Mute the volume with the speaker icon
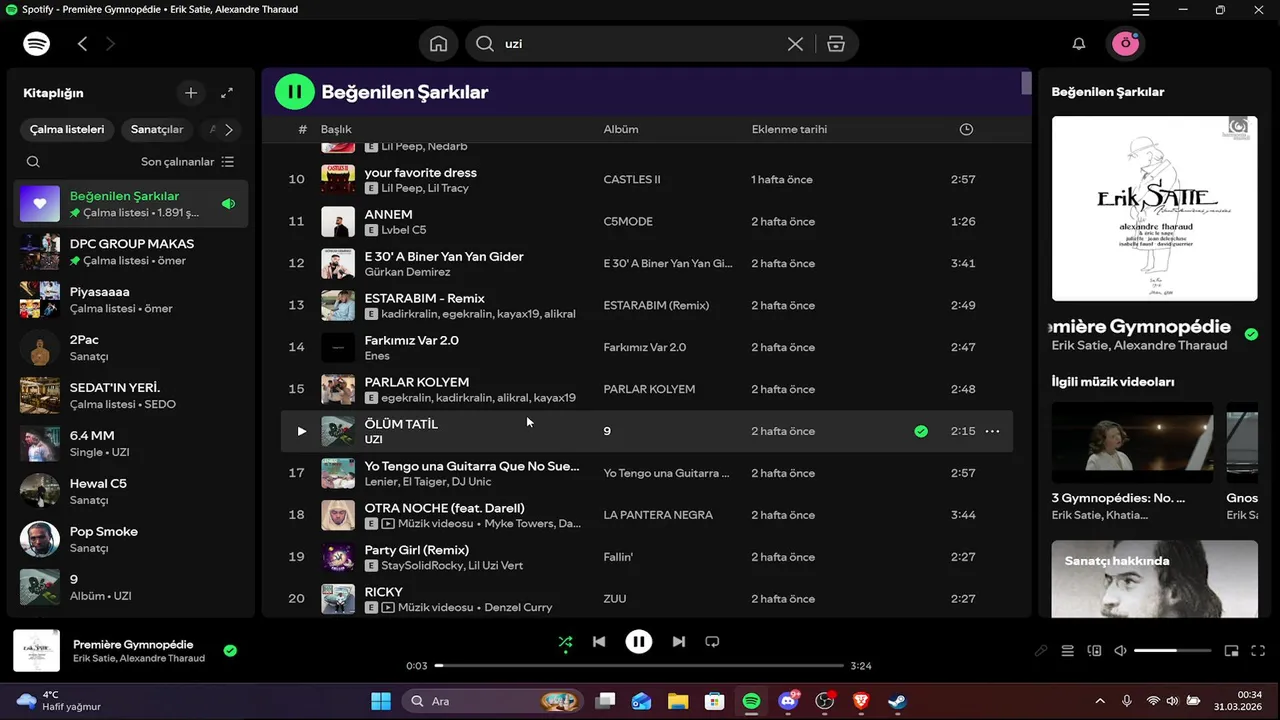This screenshot has height=720, width=1280. pyautogui.click(x=1120, y=651)
